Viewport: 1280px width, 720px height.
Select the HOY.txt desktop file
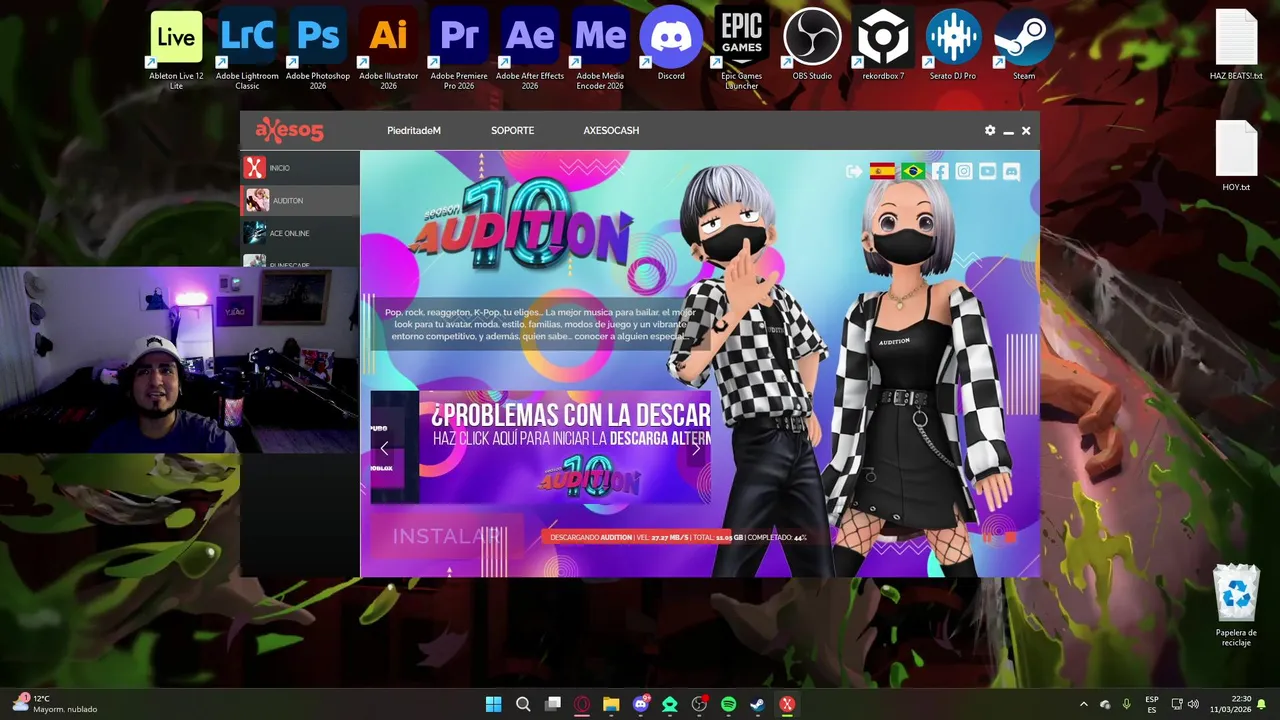[x=1236, y=155]
